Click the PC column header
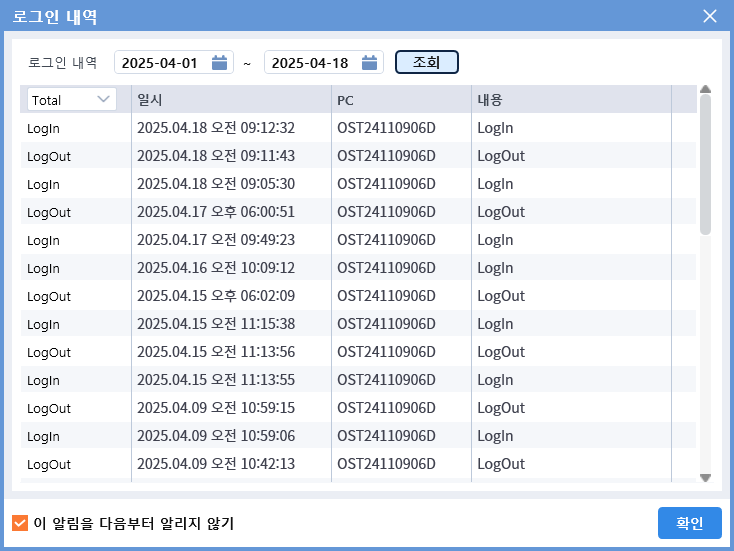This screenshot has width=734, height=551. point(400,100)
